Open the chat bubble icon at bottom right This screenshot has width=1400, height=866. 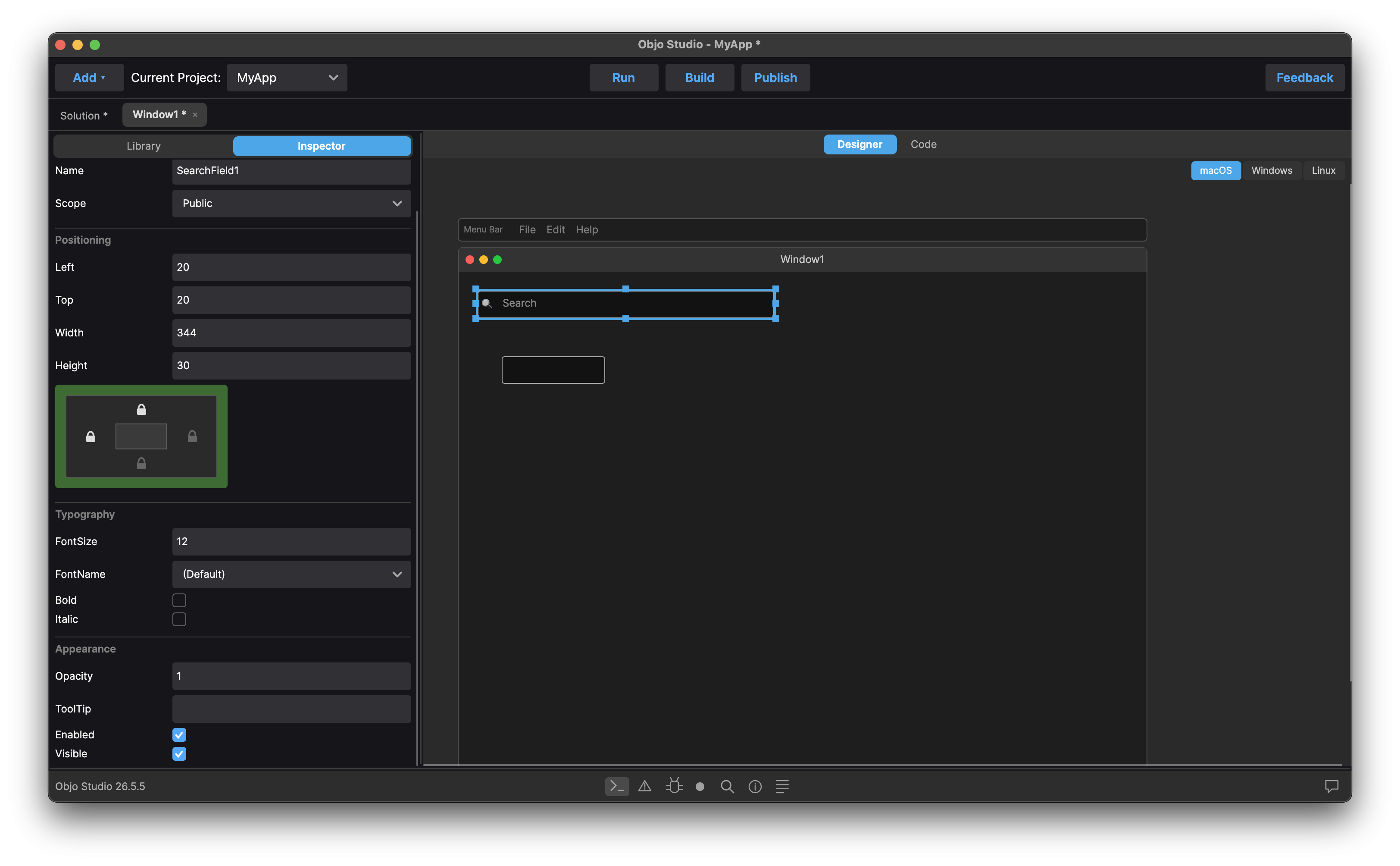(x=1331, y=786)
